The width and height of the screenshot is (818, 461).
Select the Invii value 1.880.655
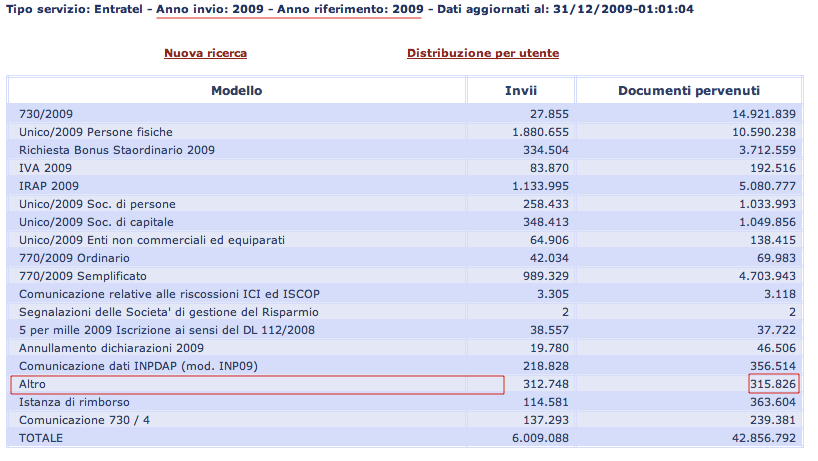coord(540,132)
